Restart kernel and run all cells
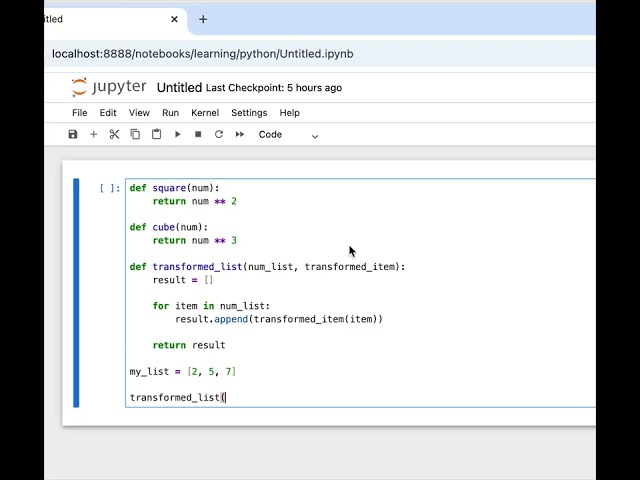This screenshot has height=480, width=640. 240,134
